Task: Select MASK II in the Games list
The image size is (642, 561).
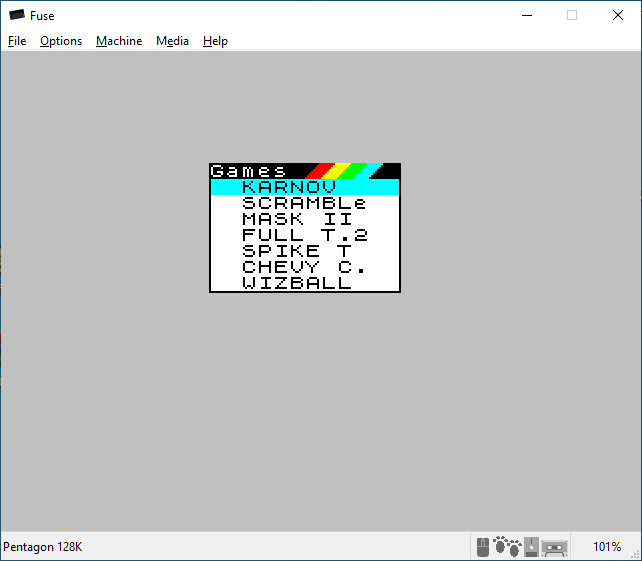Action: point(305,219)
